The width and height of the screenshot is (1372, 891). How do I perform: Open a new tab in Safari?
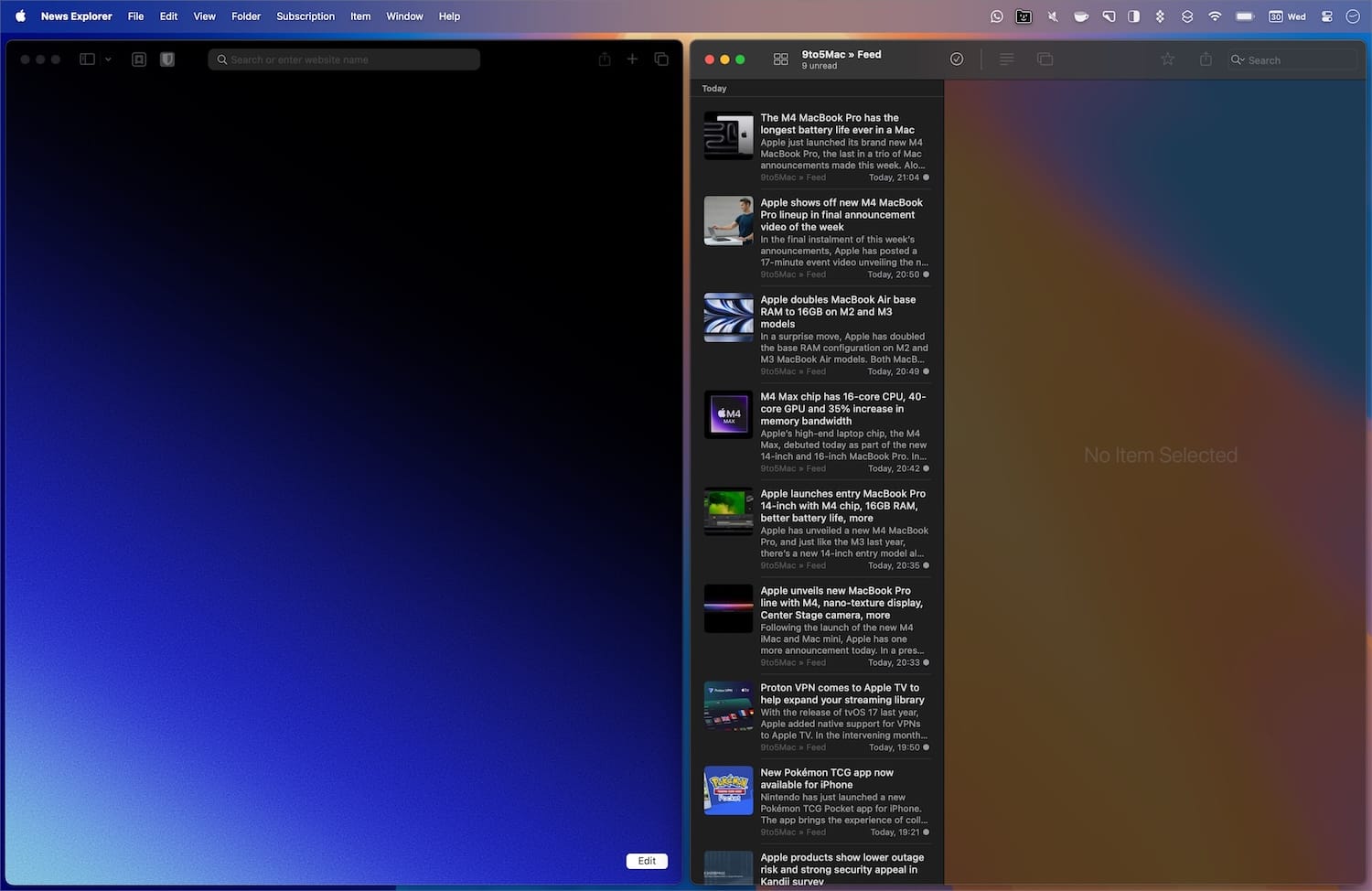[x=632, y=59]
